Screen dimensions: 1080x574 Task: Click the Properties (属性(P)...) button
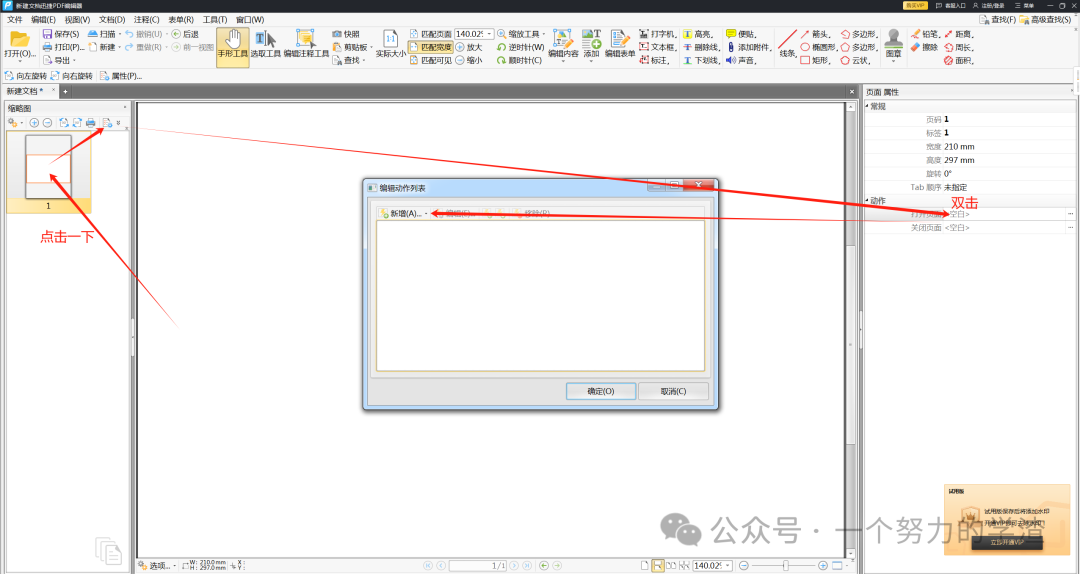121,76
